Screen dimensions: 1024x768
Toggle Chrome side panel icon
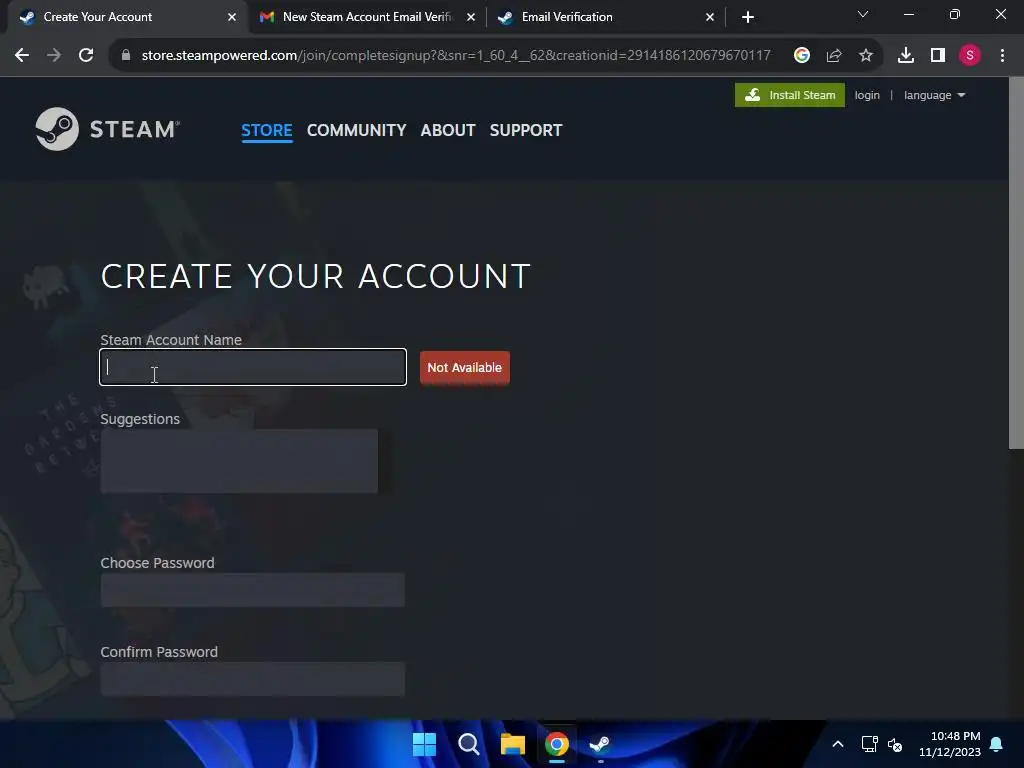pyautogui.click(x=938, y=56)
